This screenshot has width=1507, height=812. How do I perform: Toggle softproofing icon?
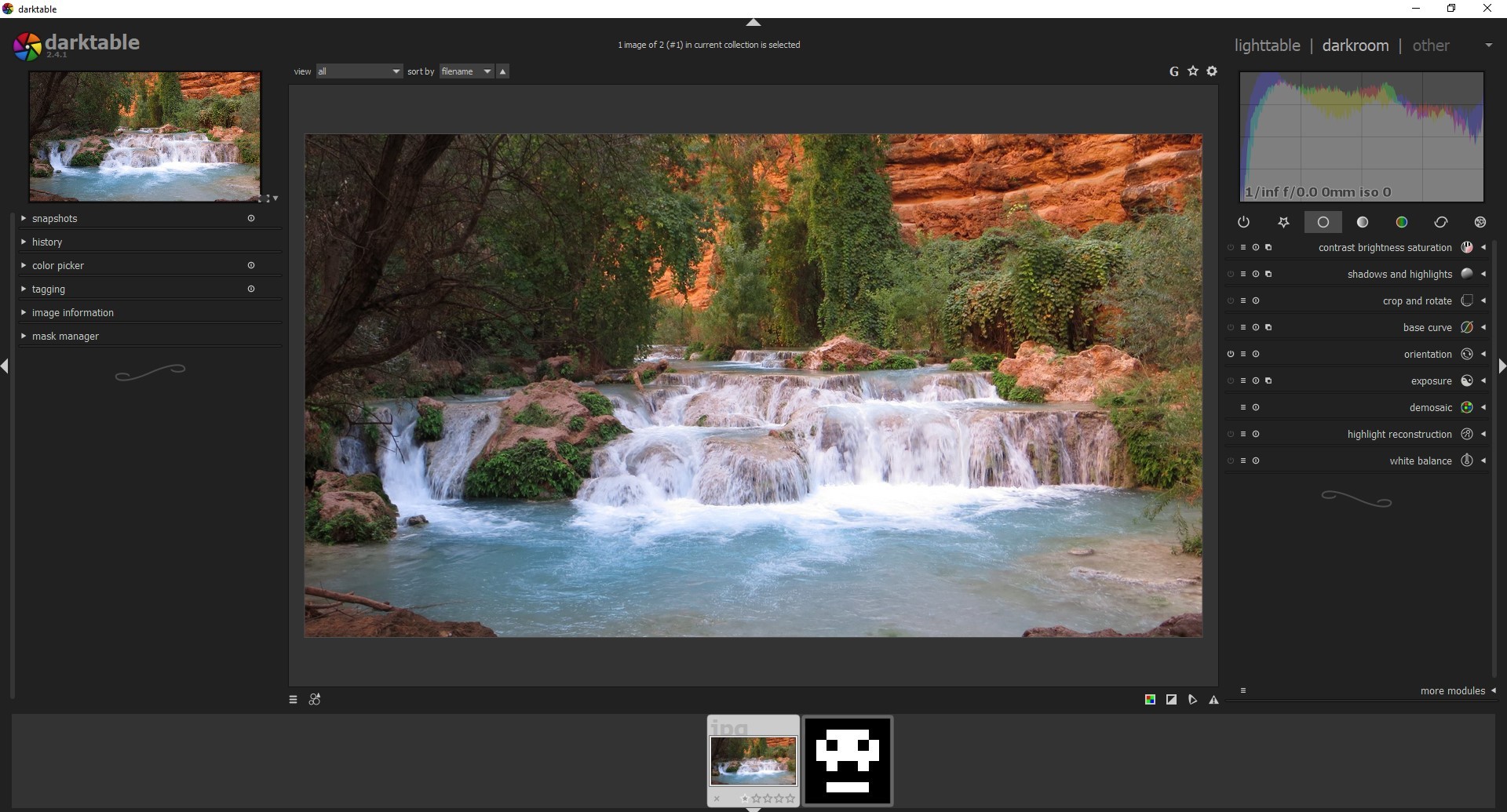click(x=1192, y=700)
